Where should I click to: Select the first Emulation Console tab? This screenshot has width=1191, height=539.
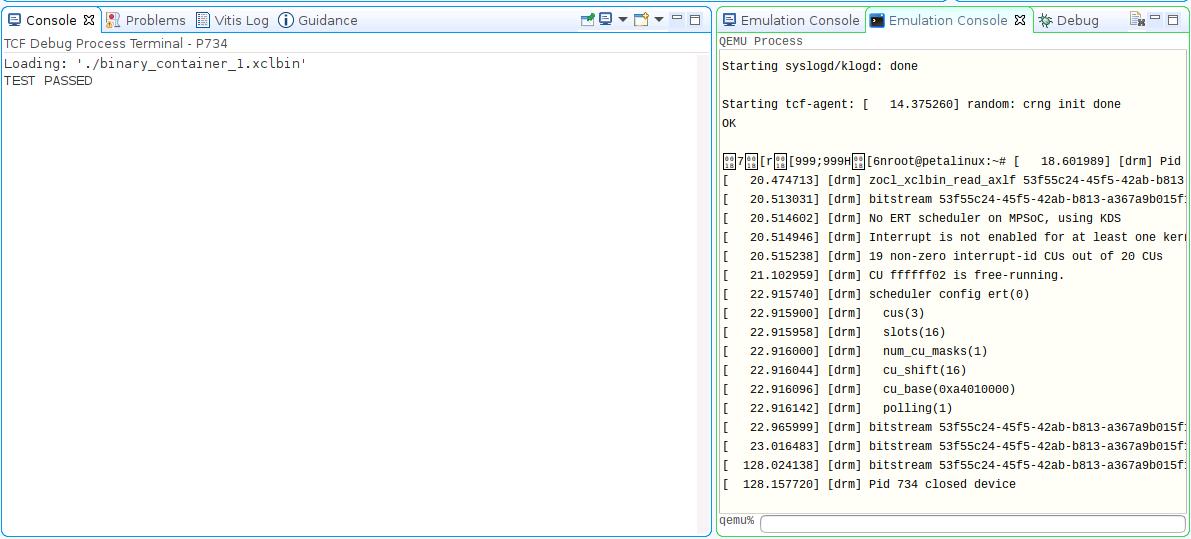[791, 20]
